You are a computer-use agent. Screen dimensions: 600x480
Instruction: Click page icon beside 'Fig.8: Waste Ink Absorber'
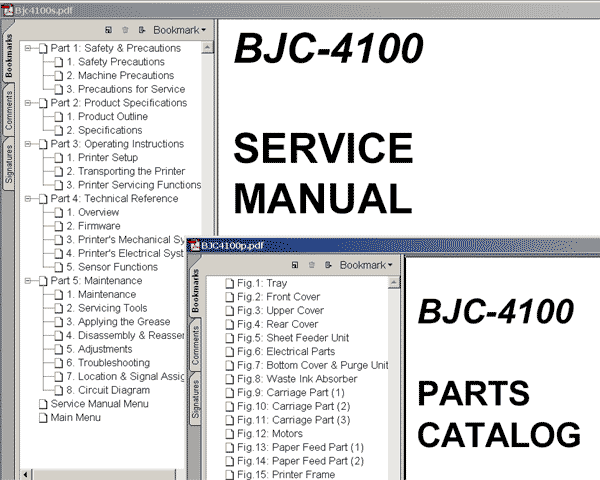click(230, 379)
